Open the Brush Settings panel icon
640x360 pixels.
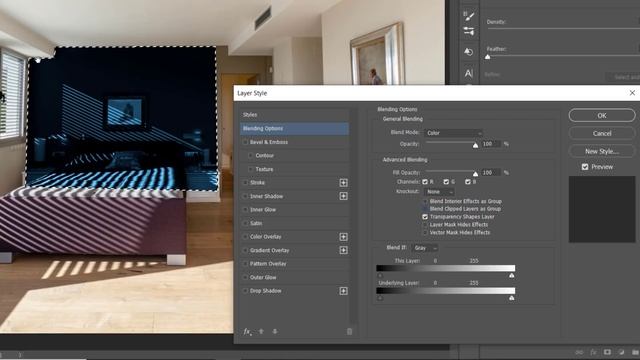(x=469, y=16)
